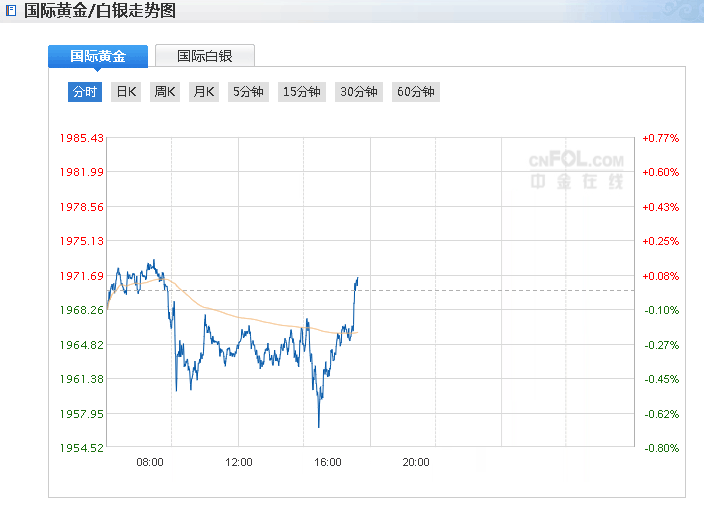704x513 pixels.
Task: Show the 日K daily candlestick chart
Action: click(x=126, y=92)
